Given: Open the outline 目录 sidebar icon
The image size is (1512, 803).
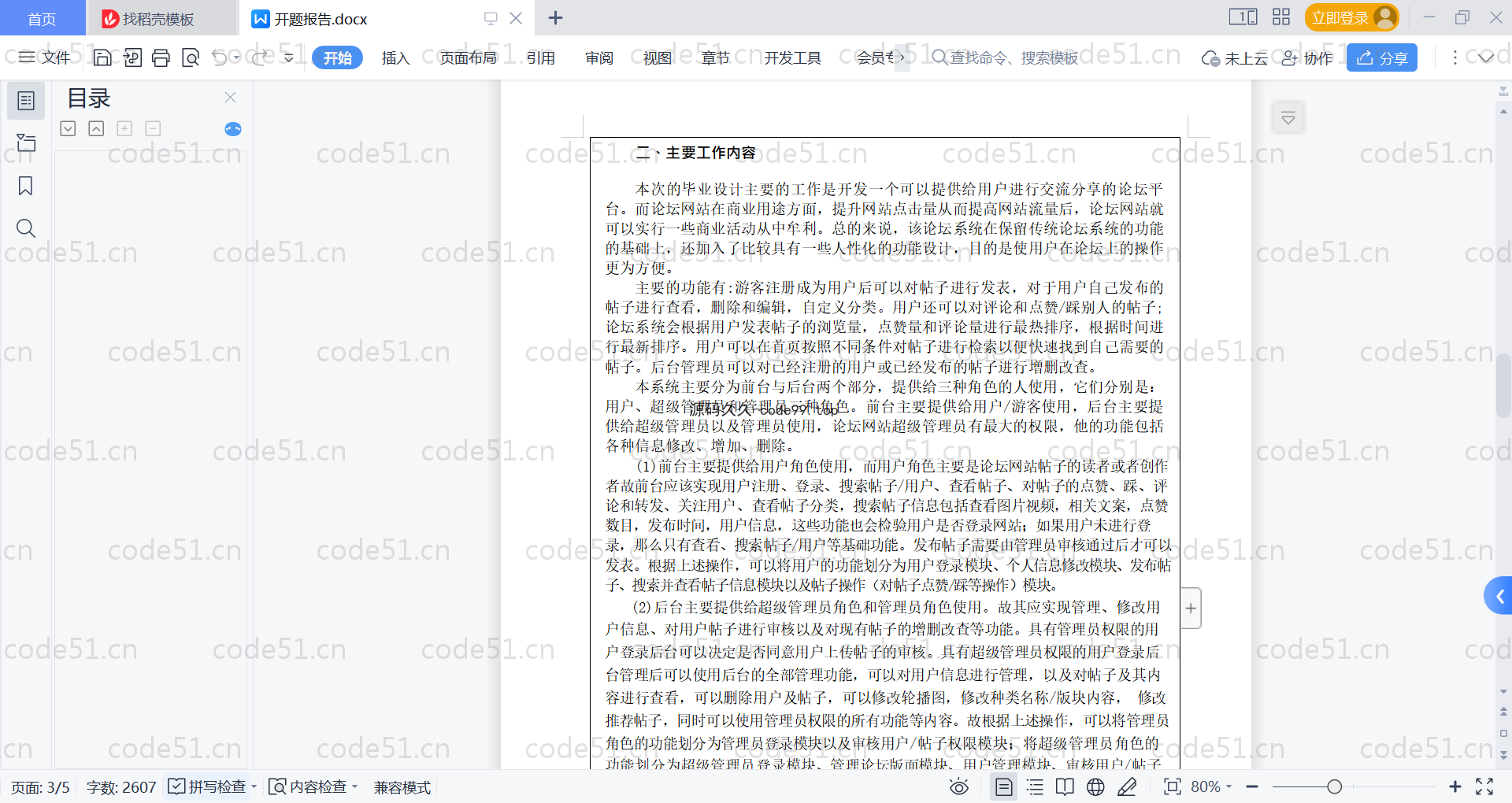Looking at the screenshot, I should [26, 101].
